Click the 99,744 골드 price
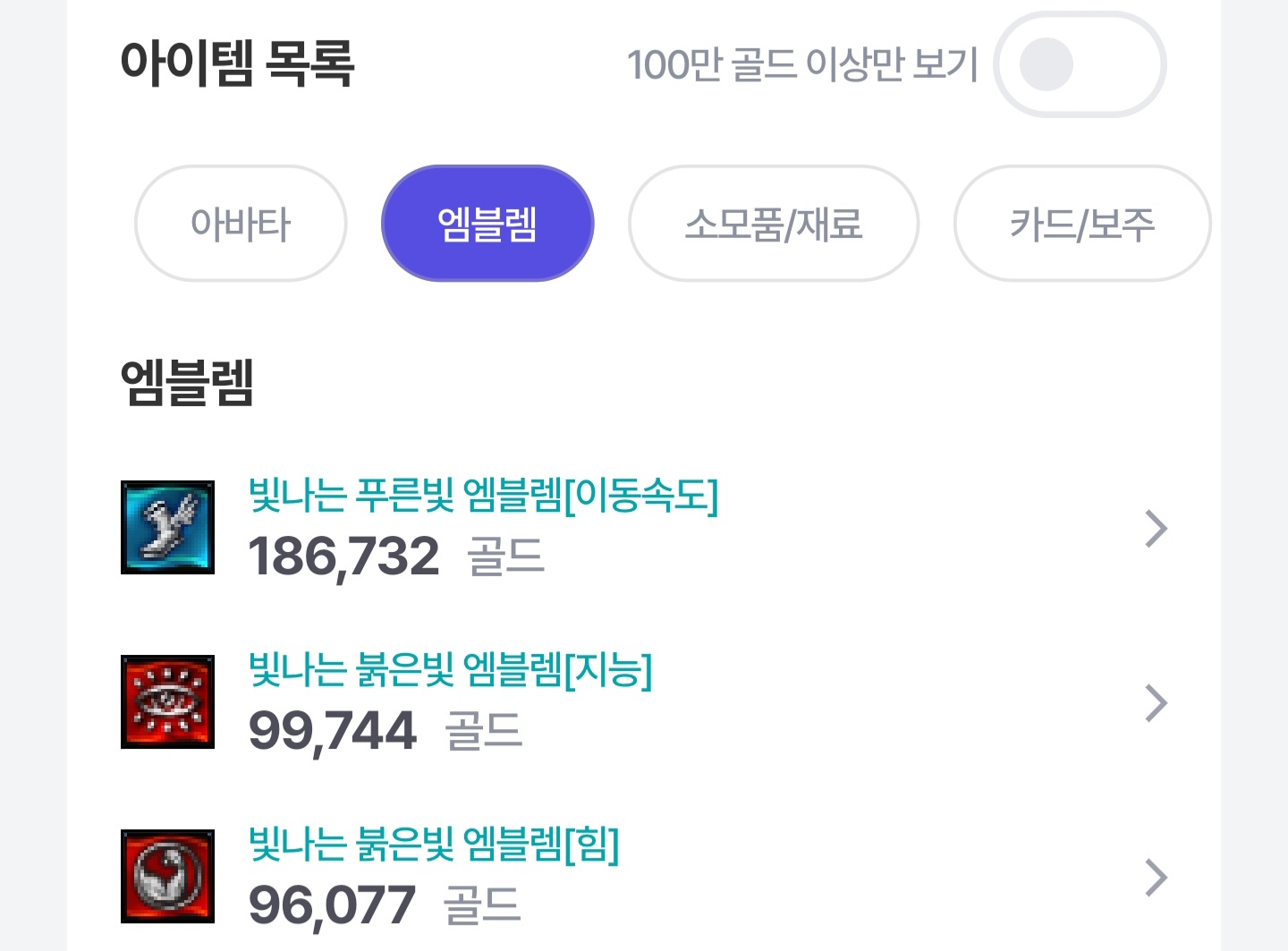 pyautogui.click(x=386, y=731)
